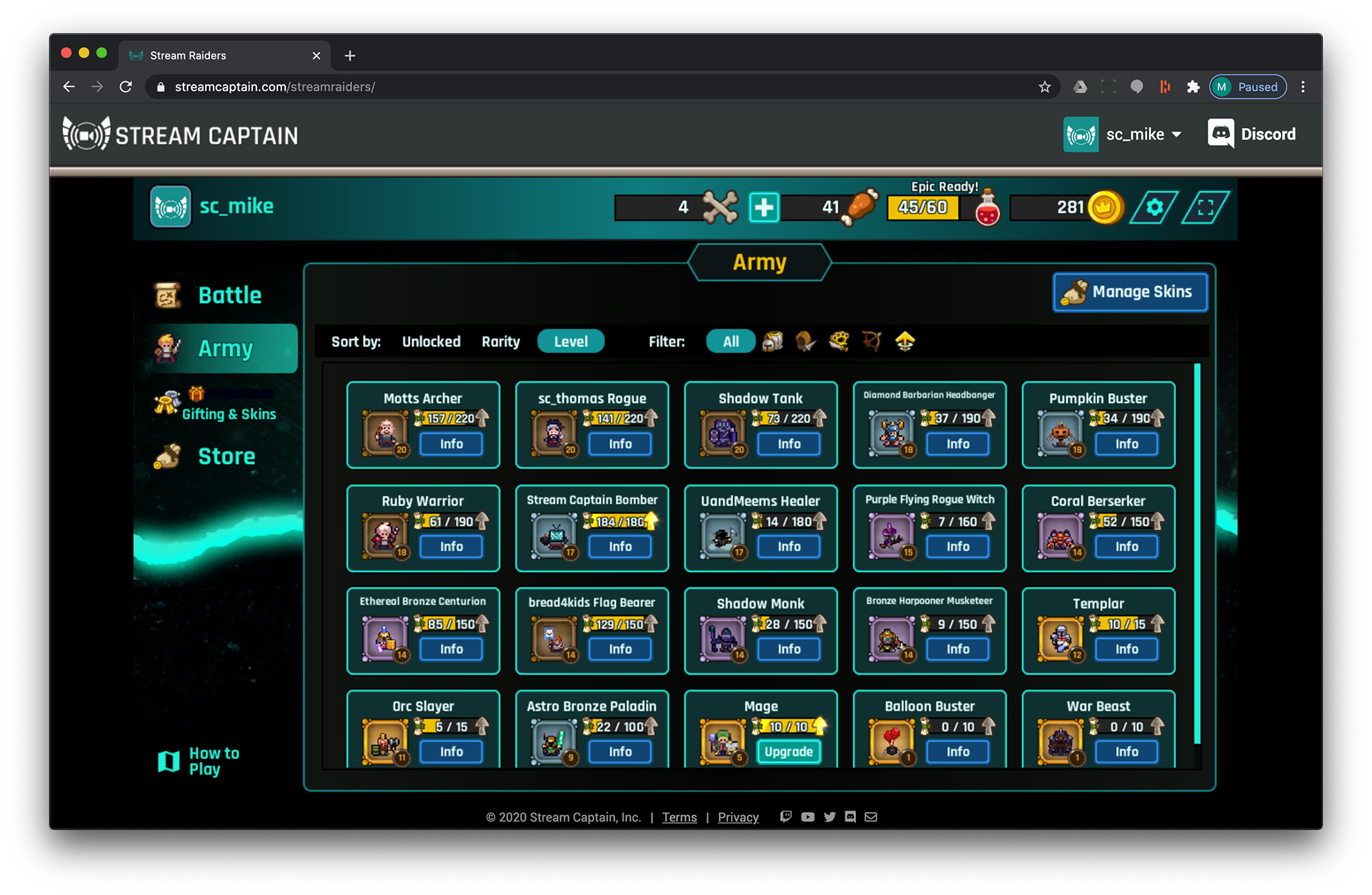The image size is (1372, 895).
Task: Filter army by hooded assassin units
Action: [805, 342]
